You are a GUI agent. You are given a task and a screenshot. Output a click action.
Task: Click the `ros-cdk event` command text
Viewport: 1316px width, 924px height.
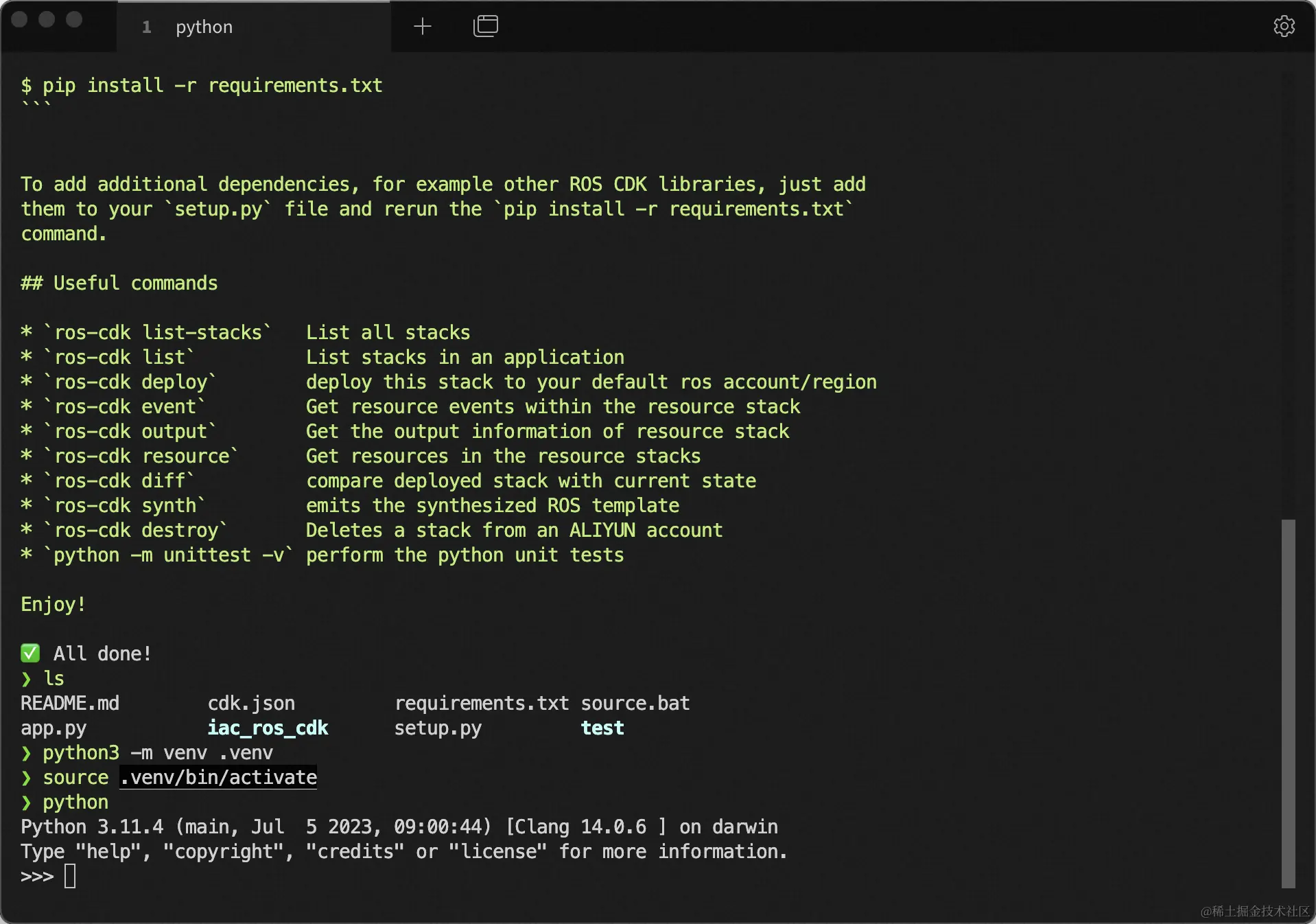point(125,407)
